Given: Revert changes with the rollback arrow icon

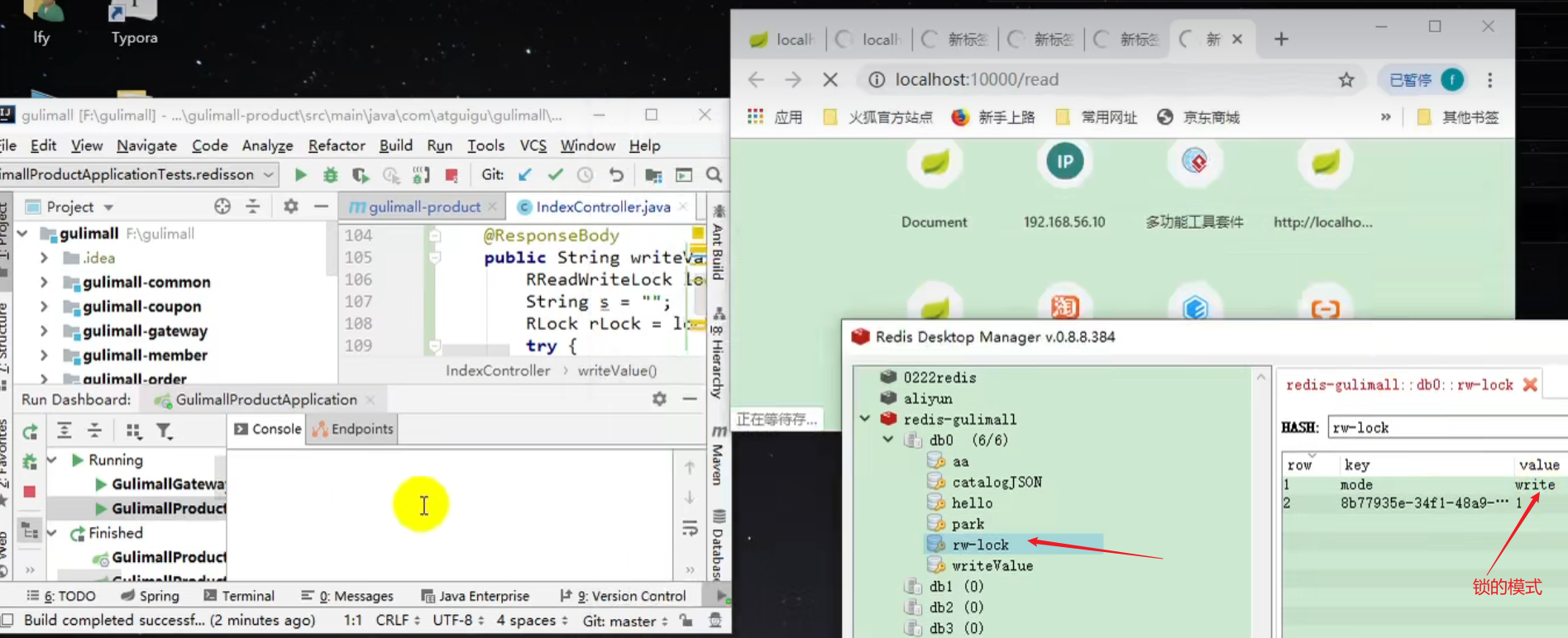Looking at the screenshot, I should pyautogui.click(x=615, y=174).
